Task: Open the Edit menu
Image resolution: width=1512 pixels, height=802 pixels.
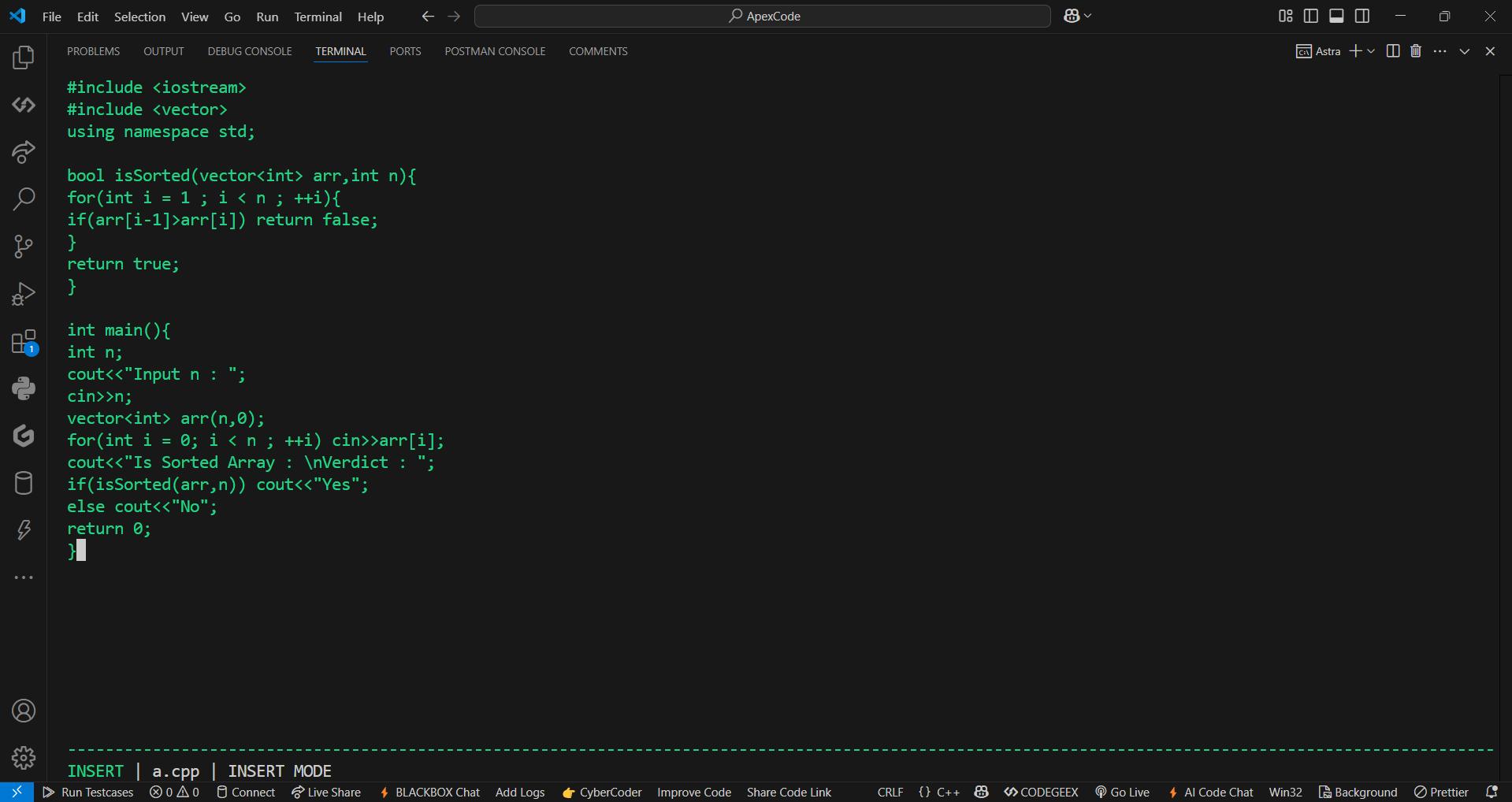Action: coord(87,17)
